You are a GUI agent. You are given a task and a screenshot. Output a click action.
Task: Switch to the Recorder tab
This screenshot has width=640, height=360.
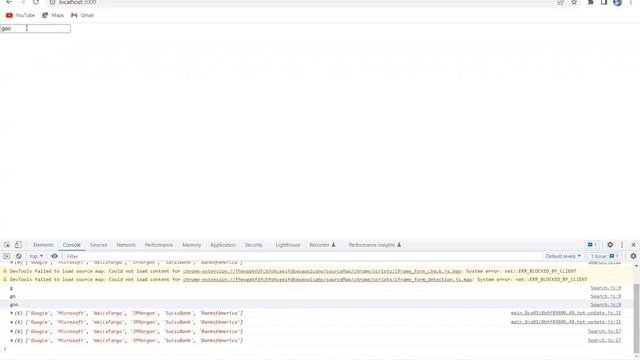(322, 245)
